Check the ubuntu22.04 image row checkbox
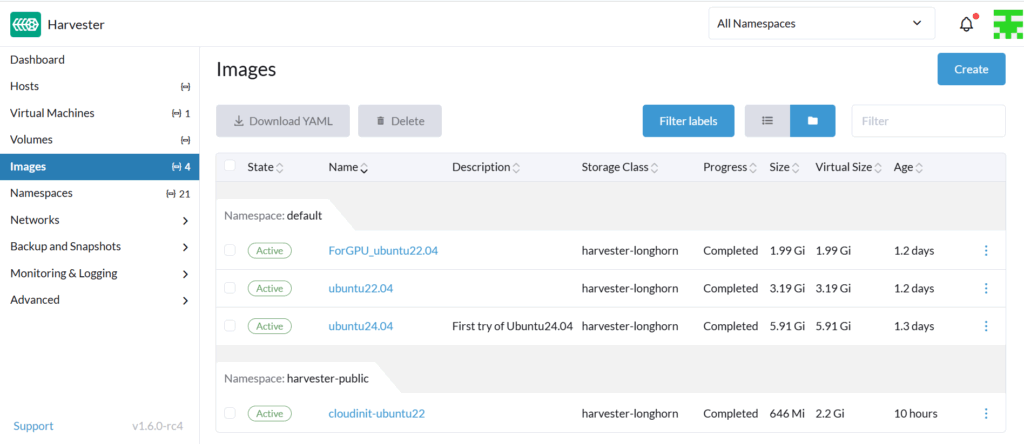The height and width of the screenshot is (444, 1024). (230, 288)
